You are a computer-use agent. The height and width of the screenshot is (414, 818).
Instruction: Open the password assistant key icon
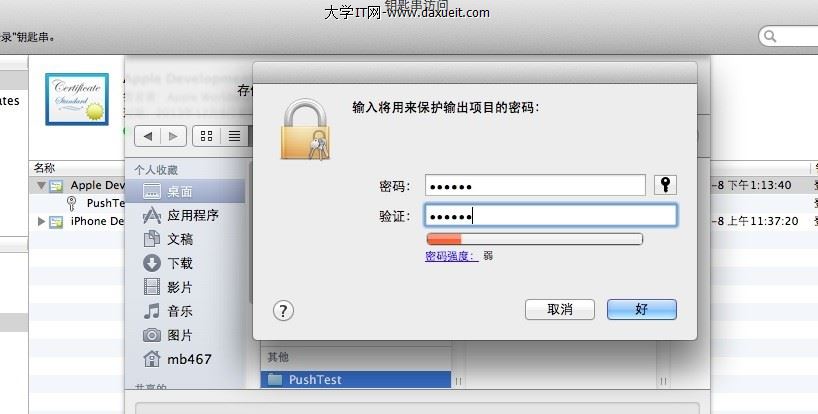tap(665, 185)
